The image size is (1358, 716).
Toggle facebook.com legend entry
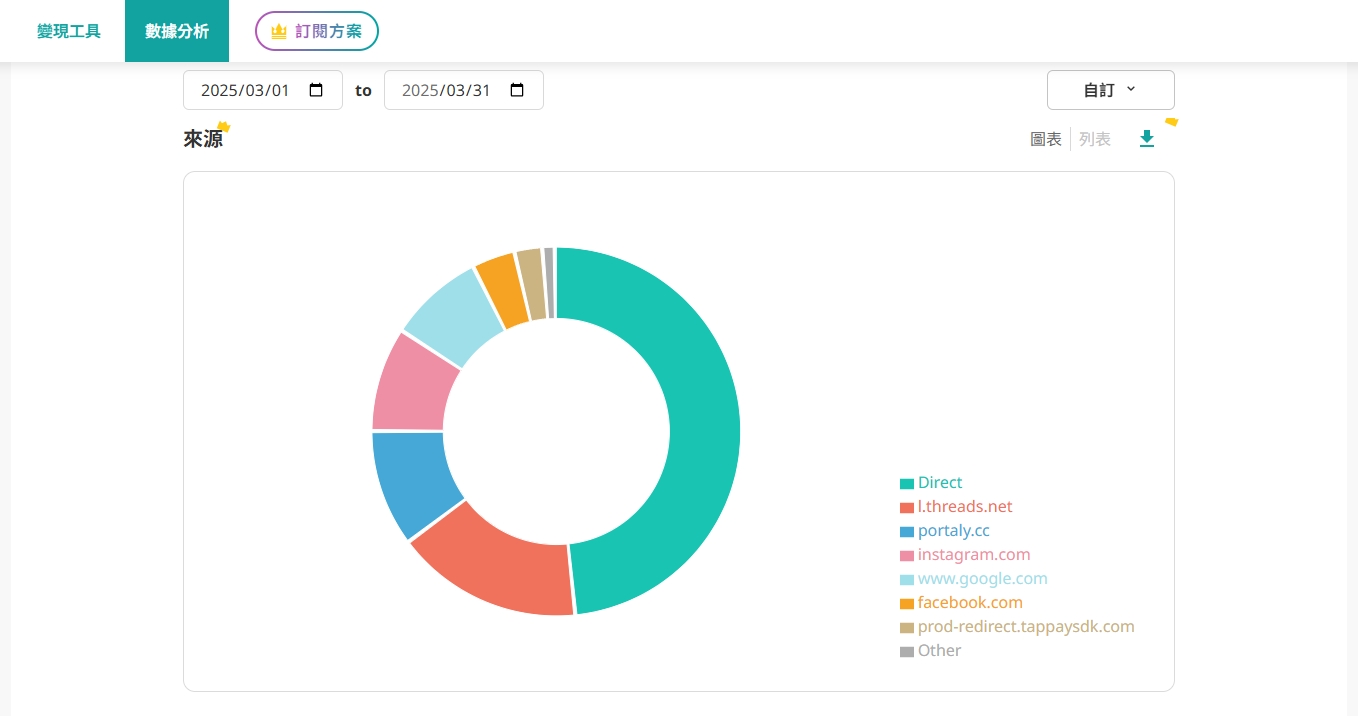(x=961, y=603)
